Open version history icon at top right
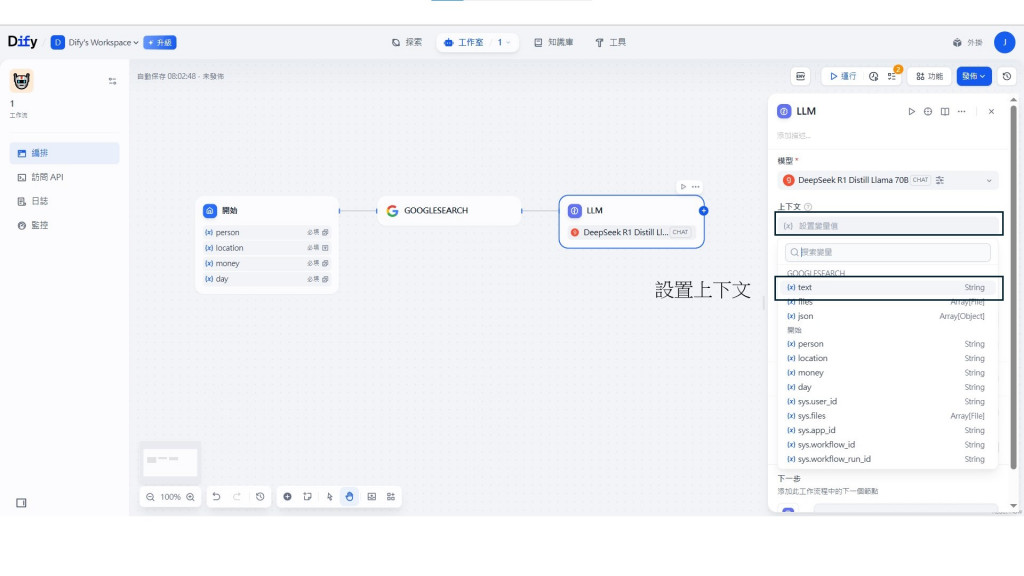 pos(1006,76)
